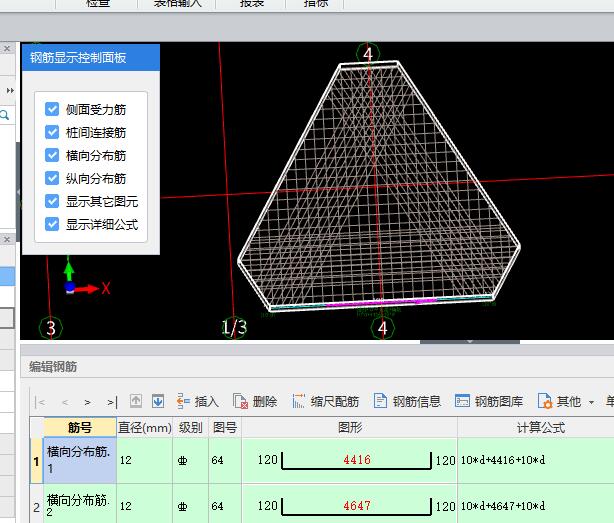Go to previous rebar record

[65, 402]
